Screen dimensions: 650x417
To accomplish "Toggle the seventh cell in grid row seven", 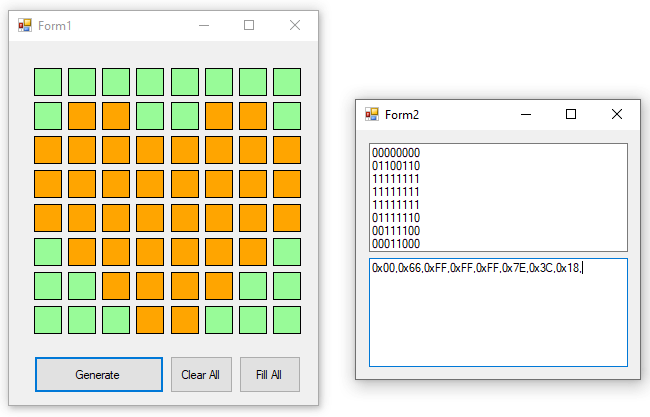I will 253,286.
